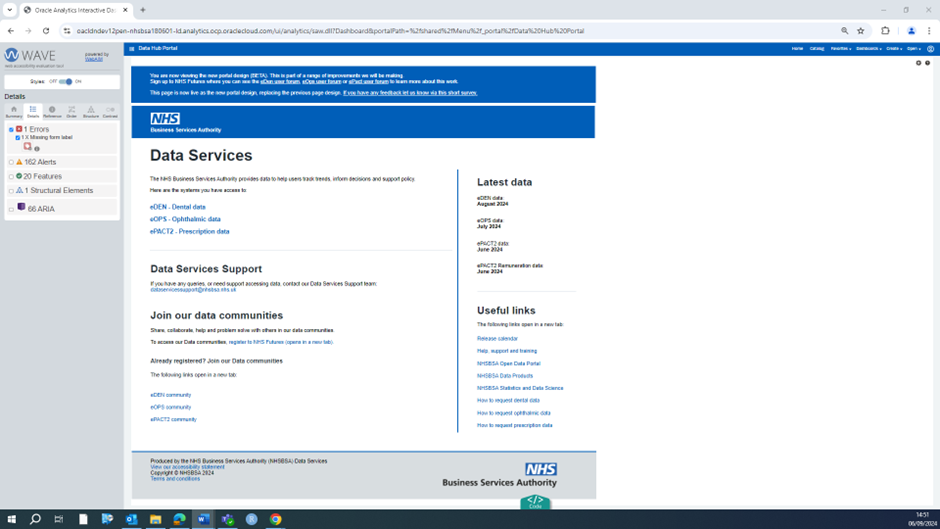Bookmark this page with the star icon
Viewport: 940px width, 529px height.
tap(861, 31)
